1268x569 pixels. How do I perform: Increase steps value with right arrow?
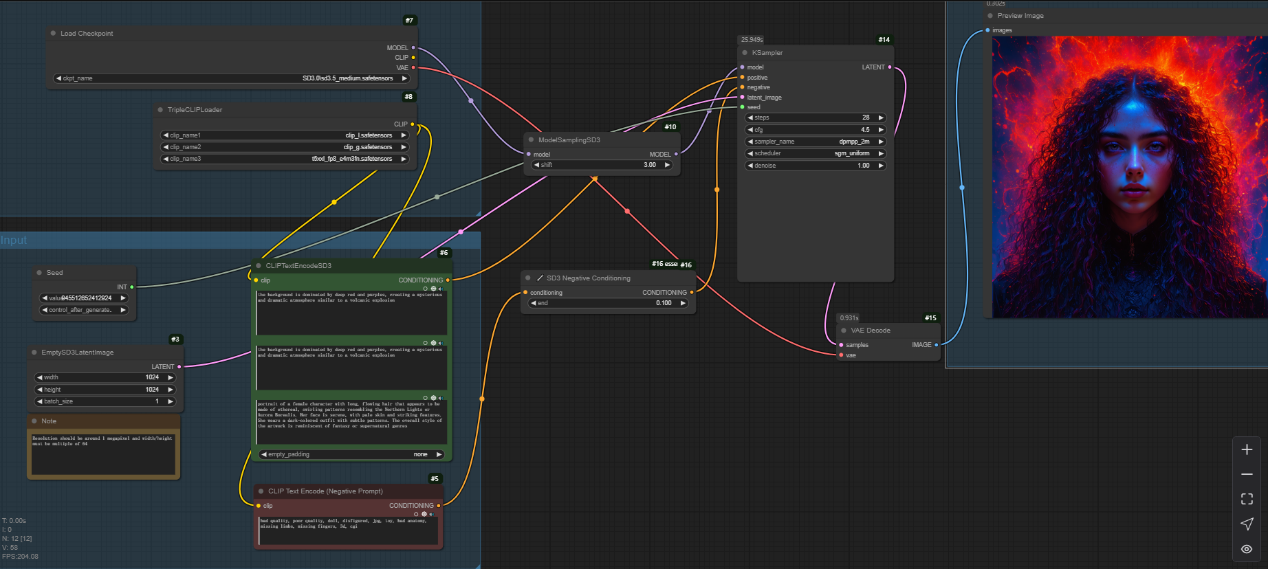click(x=881, y=117)
